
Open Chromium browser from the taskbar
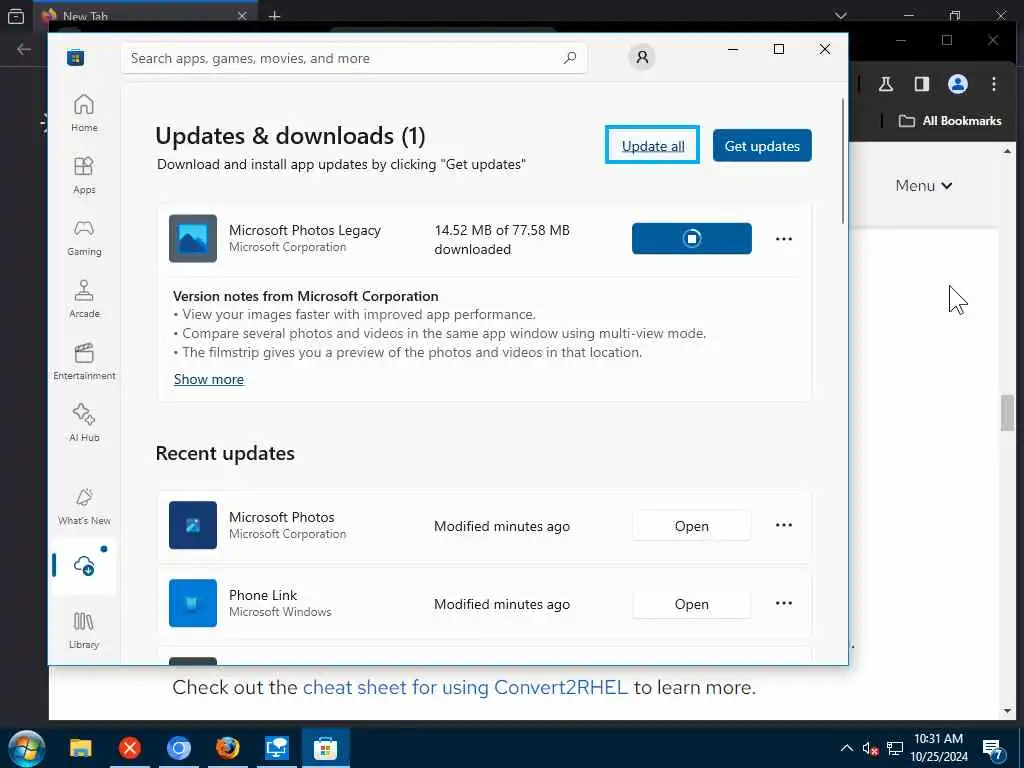point(178,748)
